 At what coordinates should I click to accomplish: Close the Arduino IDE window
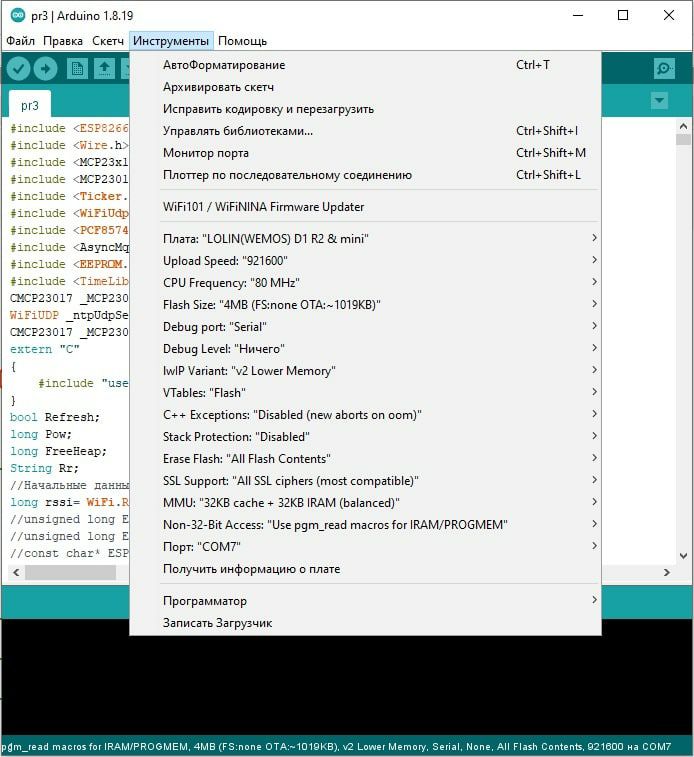(x=669, y=15)
